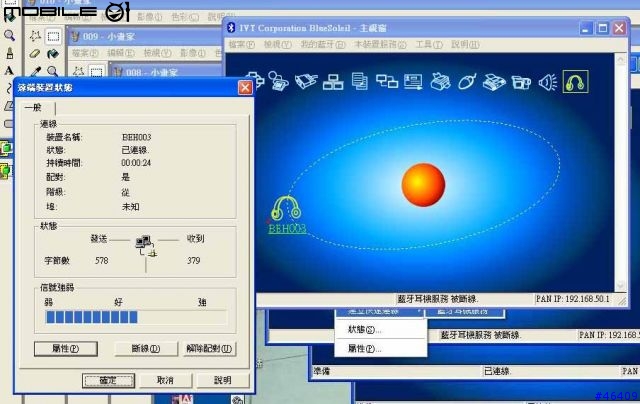
Task: Select the dial-up networking phone service icon
Action: (278, 81)
